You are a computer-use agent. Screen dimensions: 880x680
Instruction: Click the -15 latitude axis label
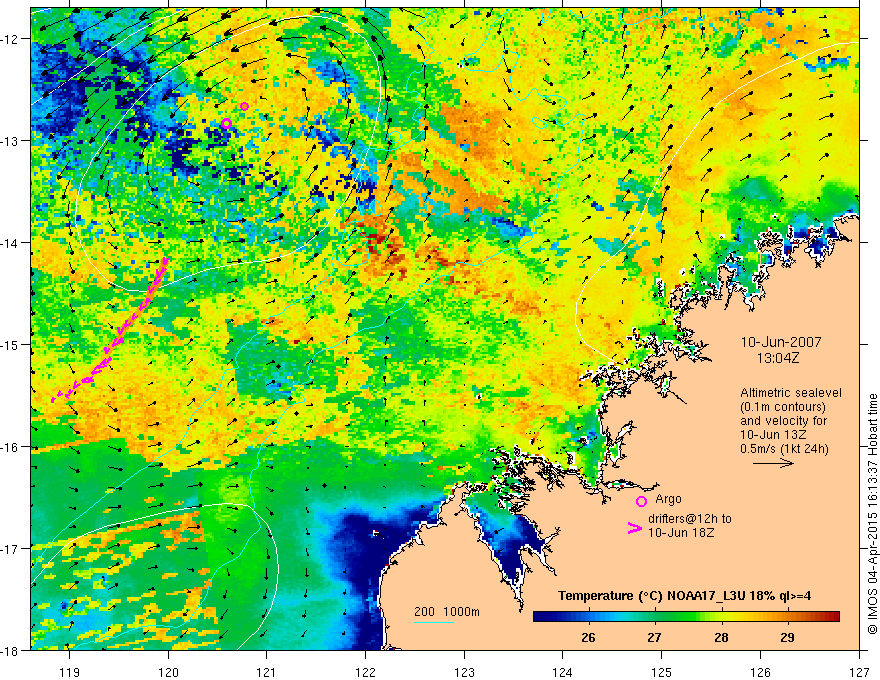pos(11,344)
